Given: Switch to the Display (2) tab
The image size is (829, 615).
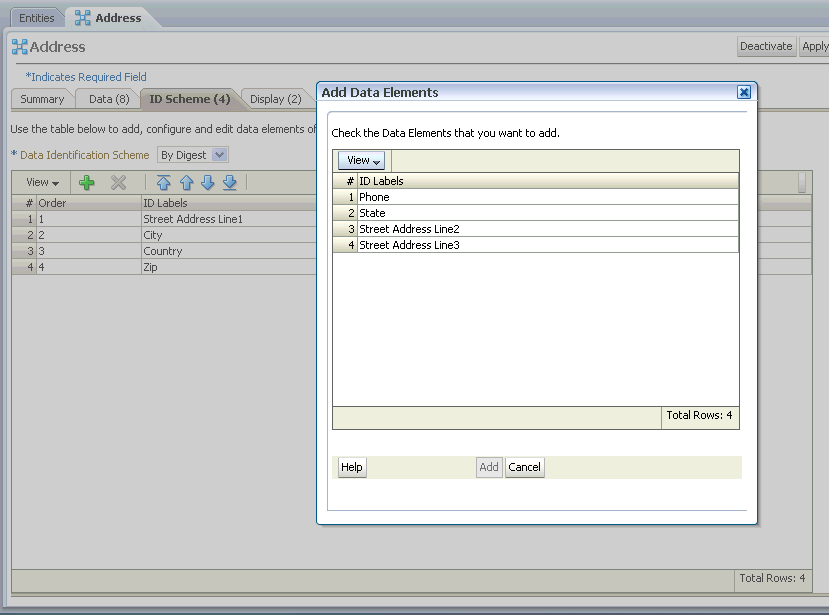Looking at the screenshot, I should tap(276, 99).
